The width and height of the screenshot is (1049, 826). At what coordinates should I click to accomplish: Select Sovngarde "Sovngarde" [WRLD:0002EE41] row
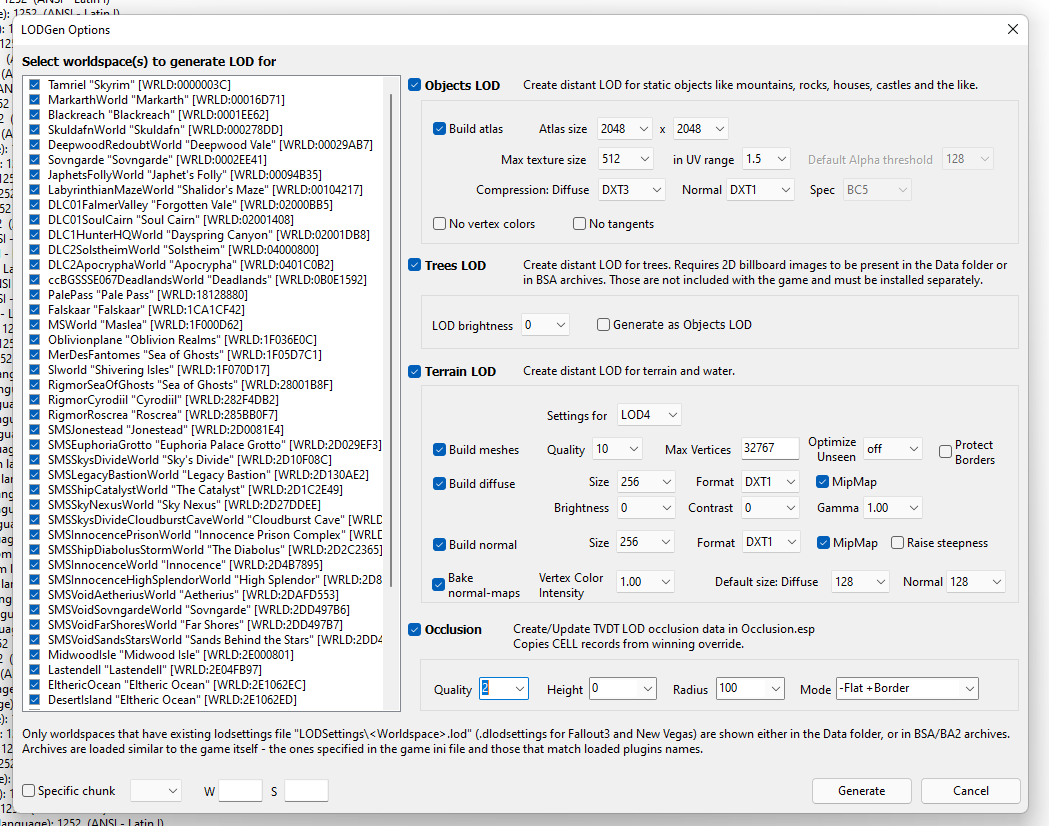click(x=157, y=160)
